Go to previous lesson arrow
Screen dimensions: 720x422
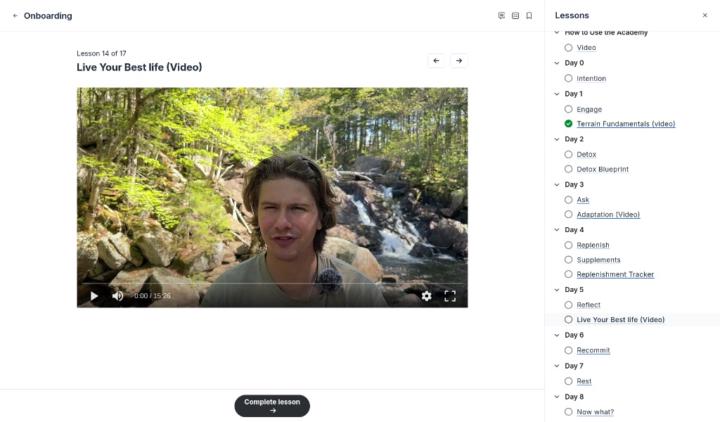pos(436,61)
